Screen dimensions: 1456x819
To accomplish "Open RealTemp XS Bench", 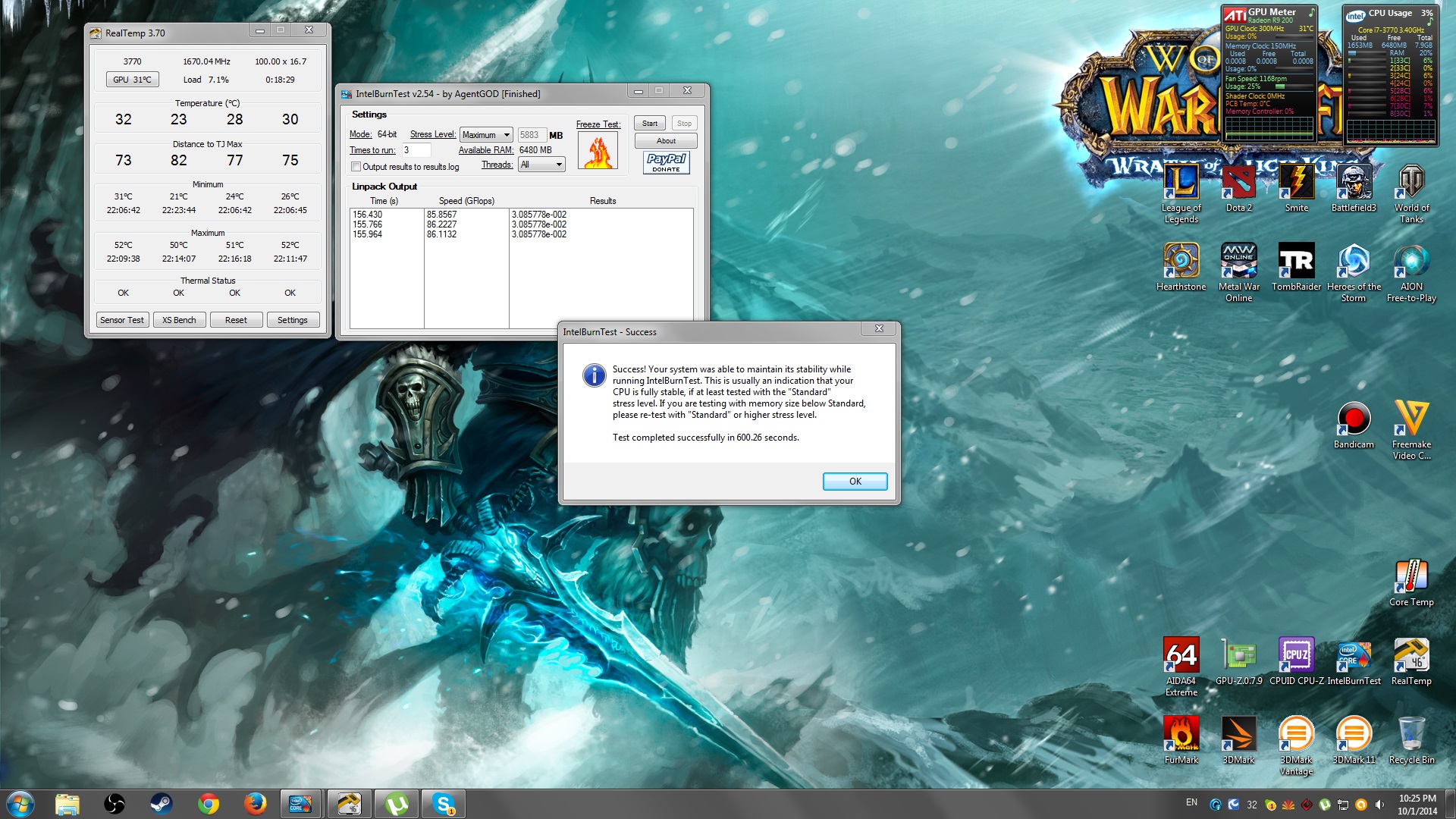I will (179, 320).
